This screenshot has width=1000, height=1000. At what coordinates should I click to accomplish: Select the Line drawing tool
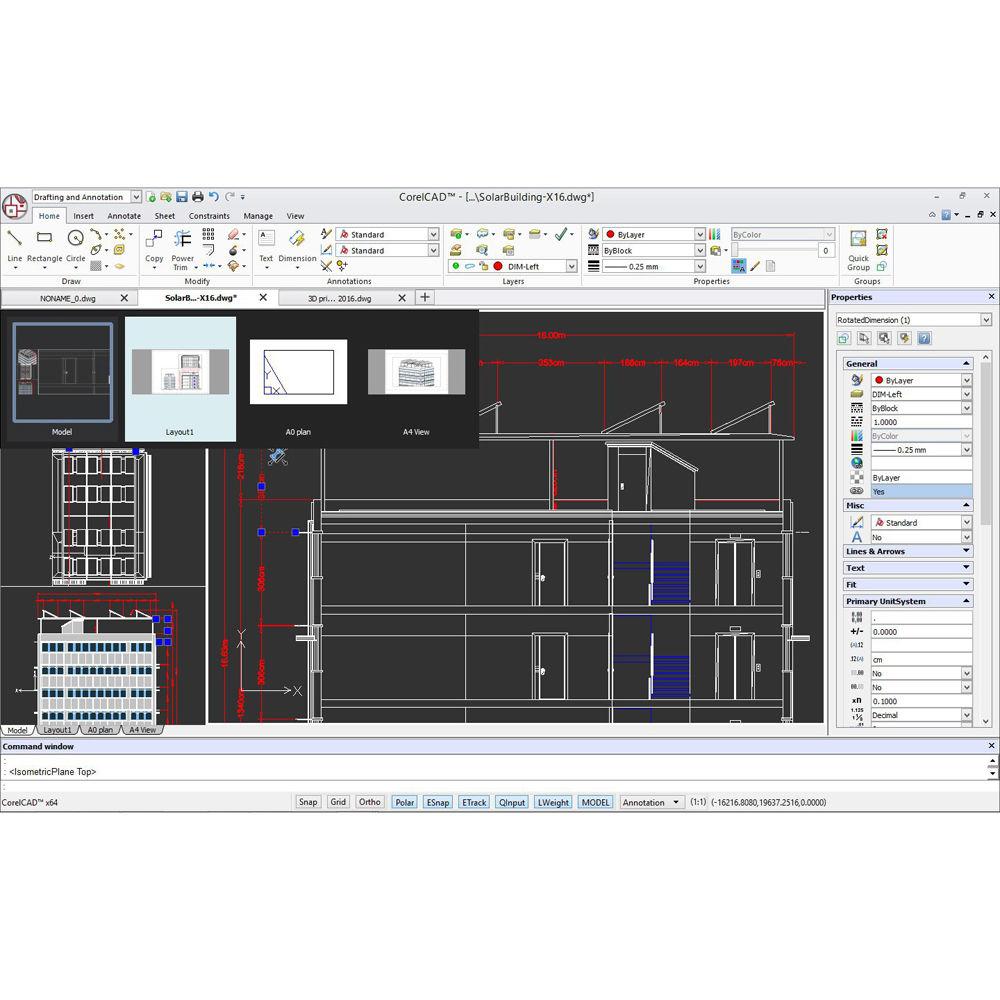pos(15,244)
